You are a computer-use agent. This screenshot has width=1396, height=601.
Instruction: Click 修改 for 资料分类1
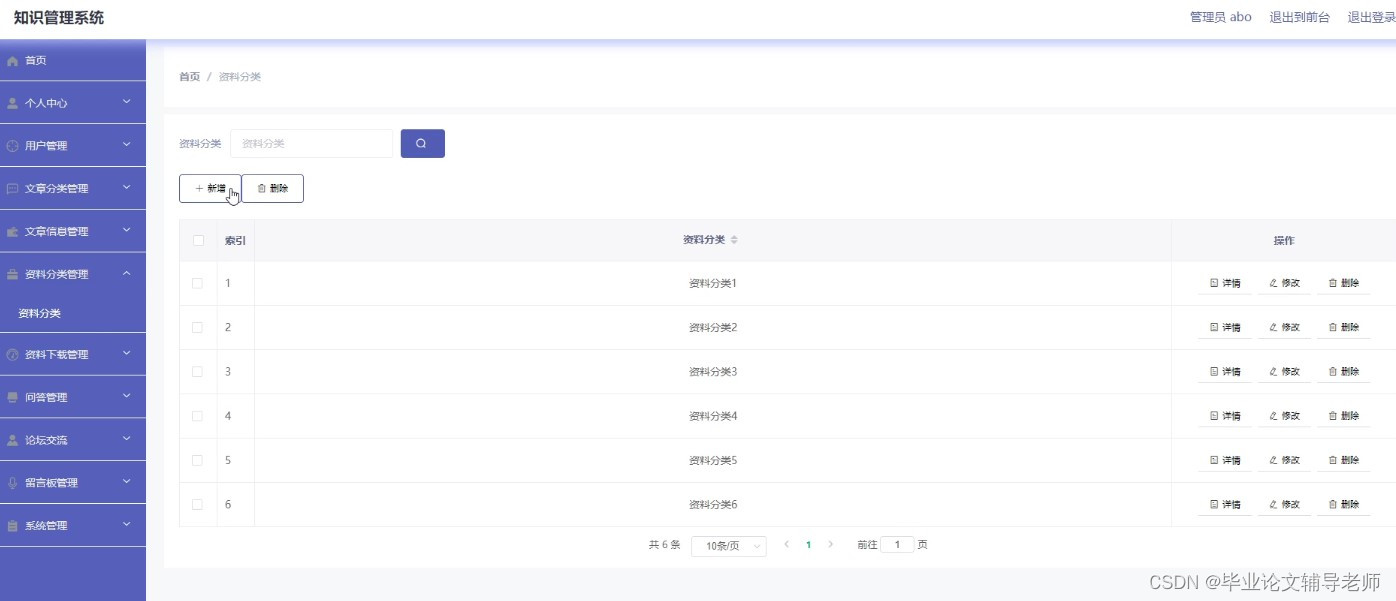coord(1284,283)
